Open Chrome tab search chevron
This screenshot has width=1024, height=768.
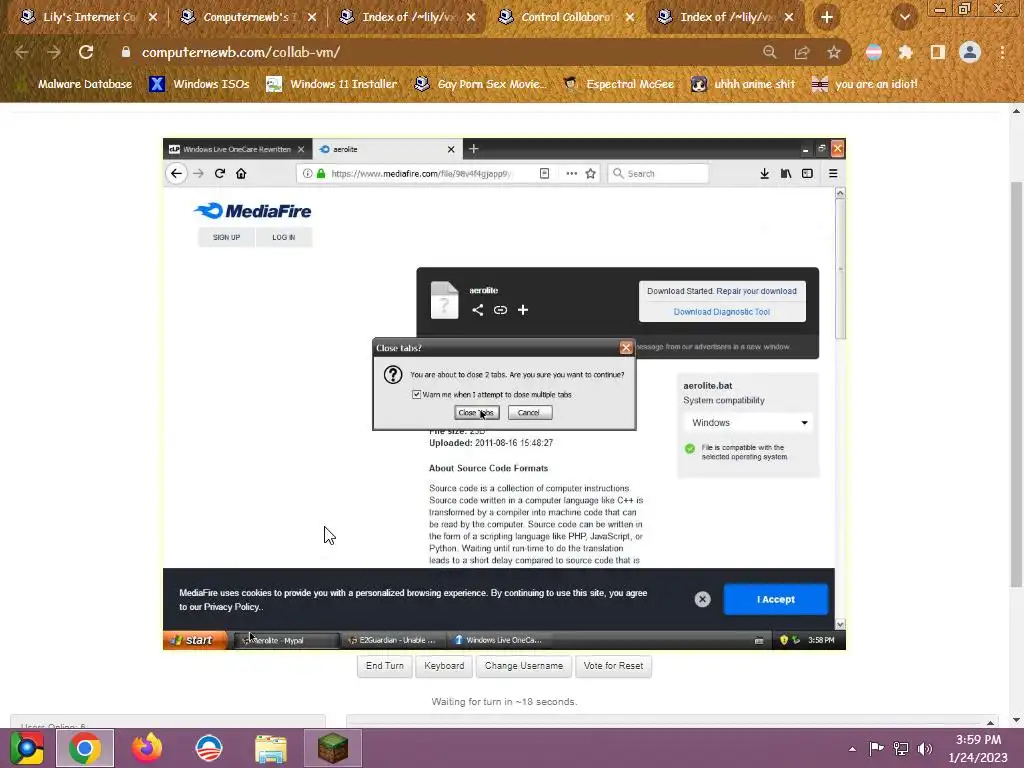[x=905, y=17]
